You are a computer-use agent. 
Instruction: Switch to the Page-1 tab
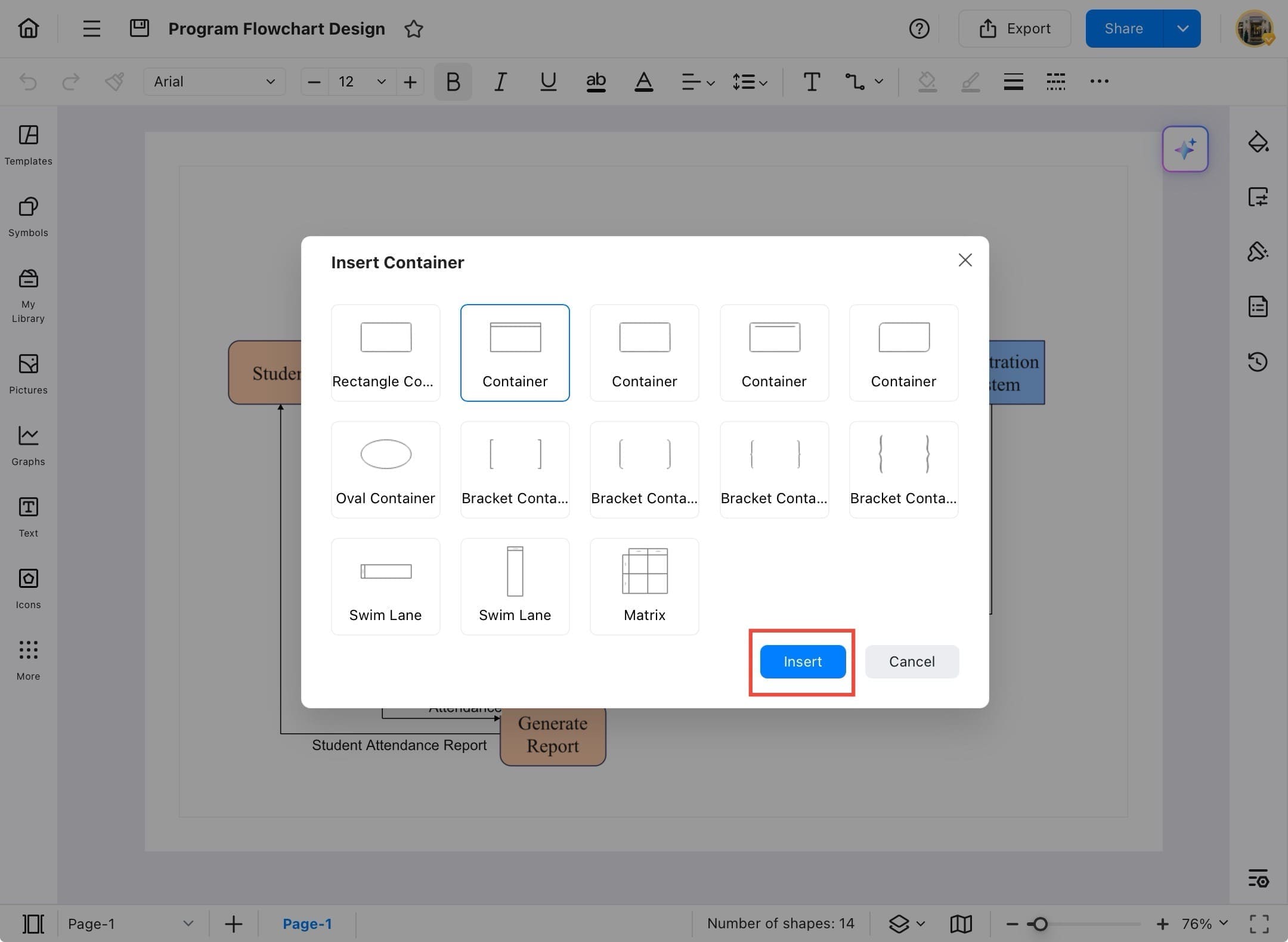[306, 924]
